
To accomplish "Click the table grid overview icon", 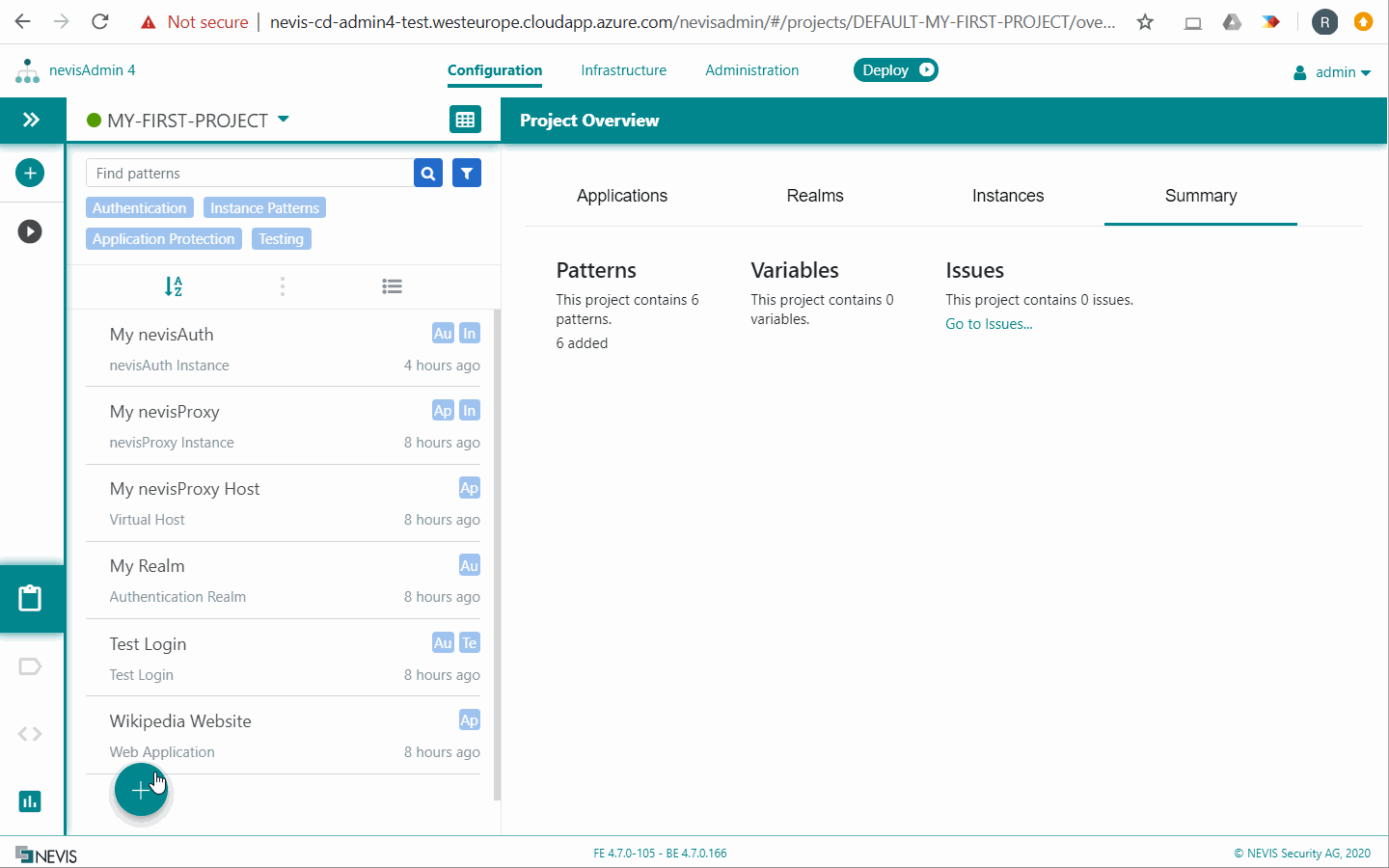I will pyautogui.click(x=466, y=120).
